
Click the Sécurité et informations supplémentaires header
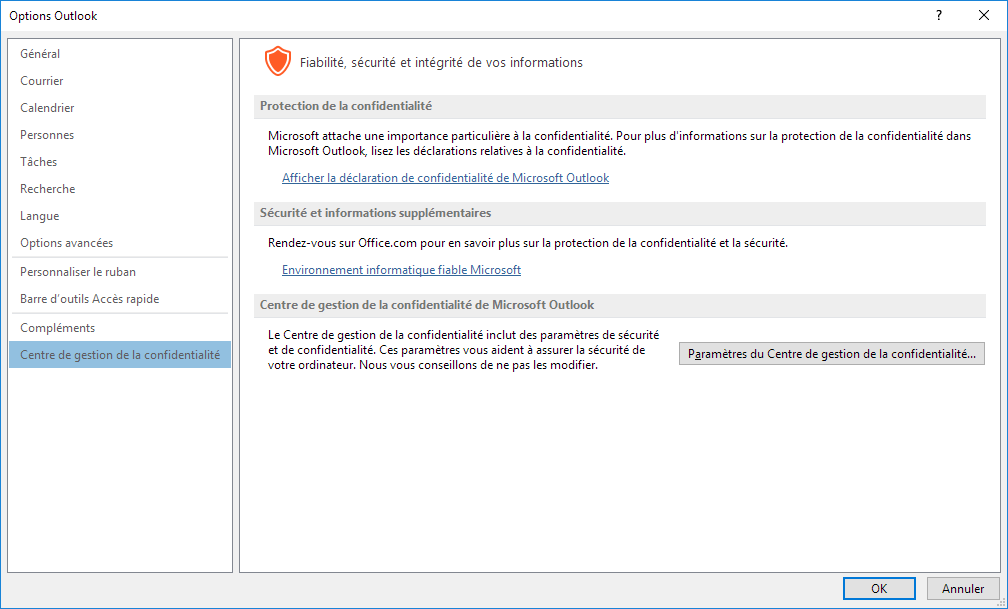click(620, 213)
